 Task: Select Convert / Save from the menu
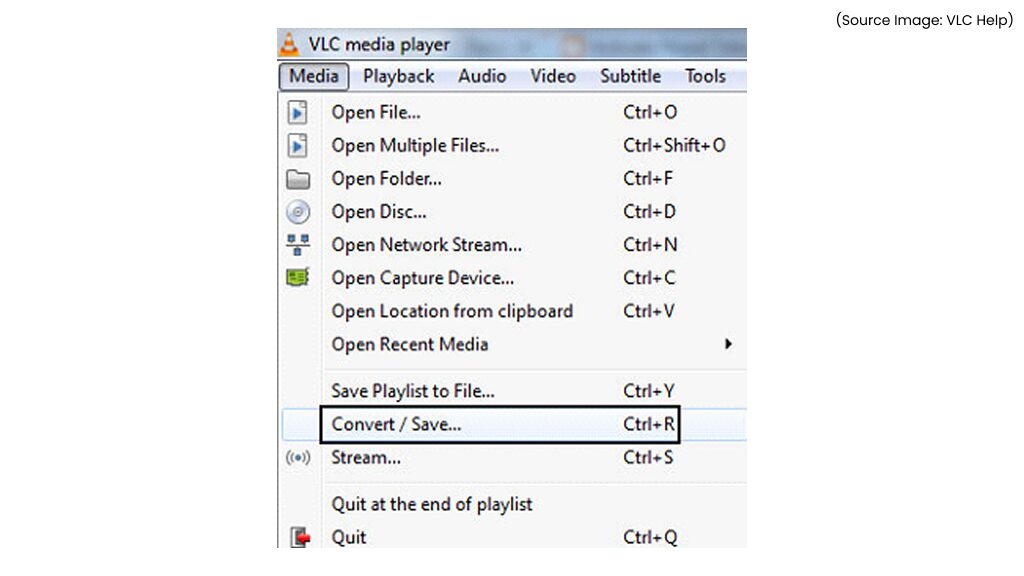tap(397, 424)
